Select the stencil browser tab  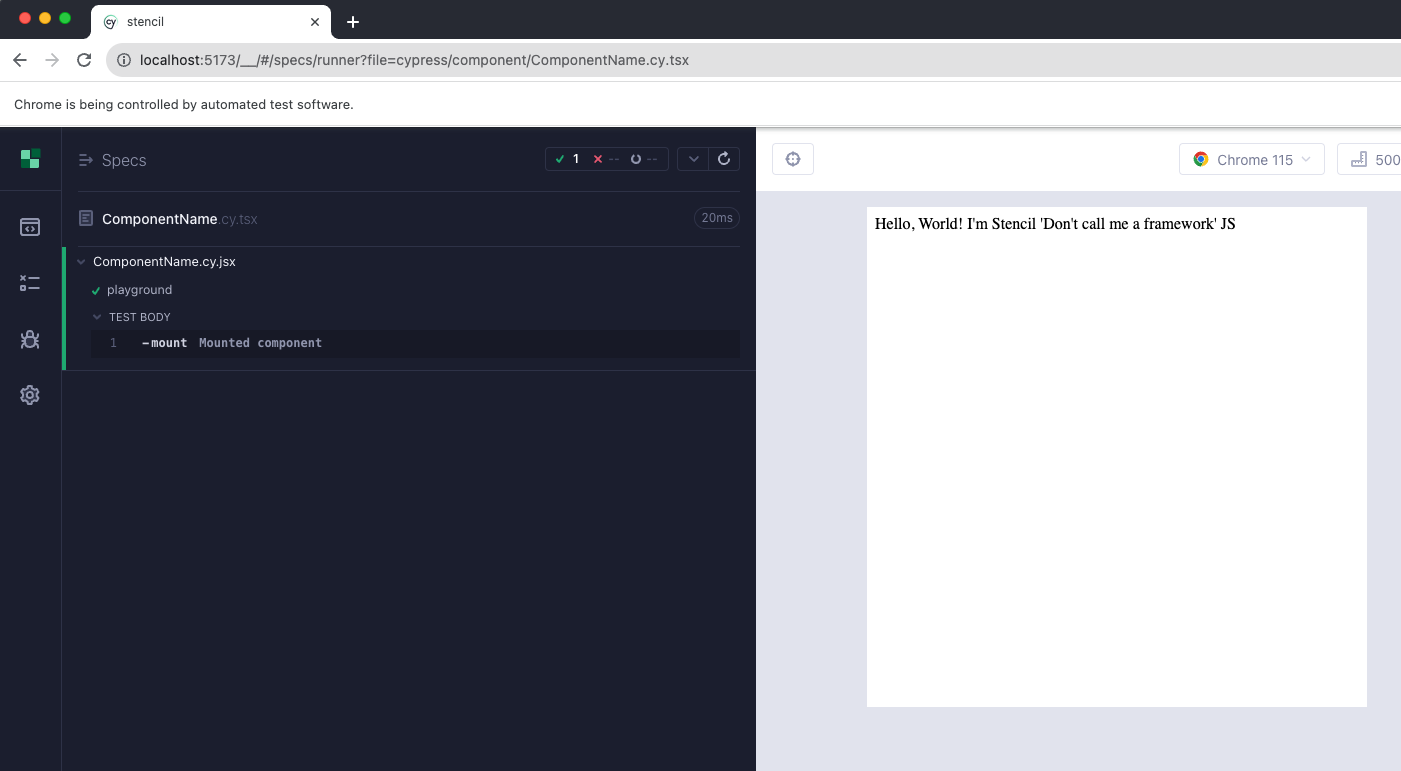[x=210, y=22]
